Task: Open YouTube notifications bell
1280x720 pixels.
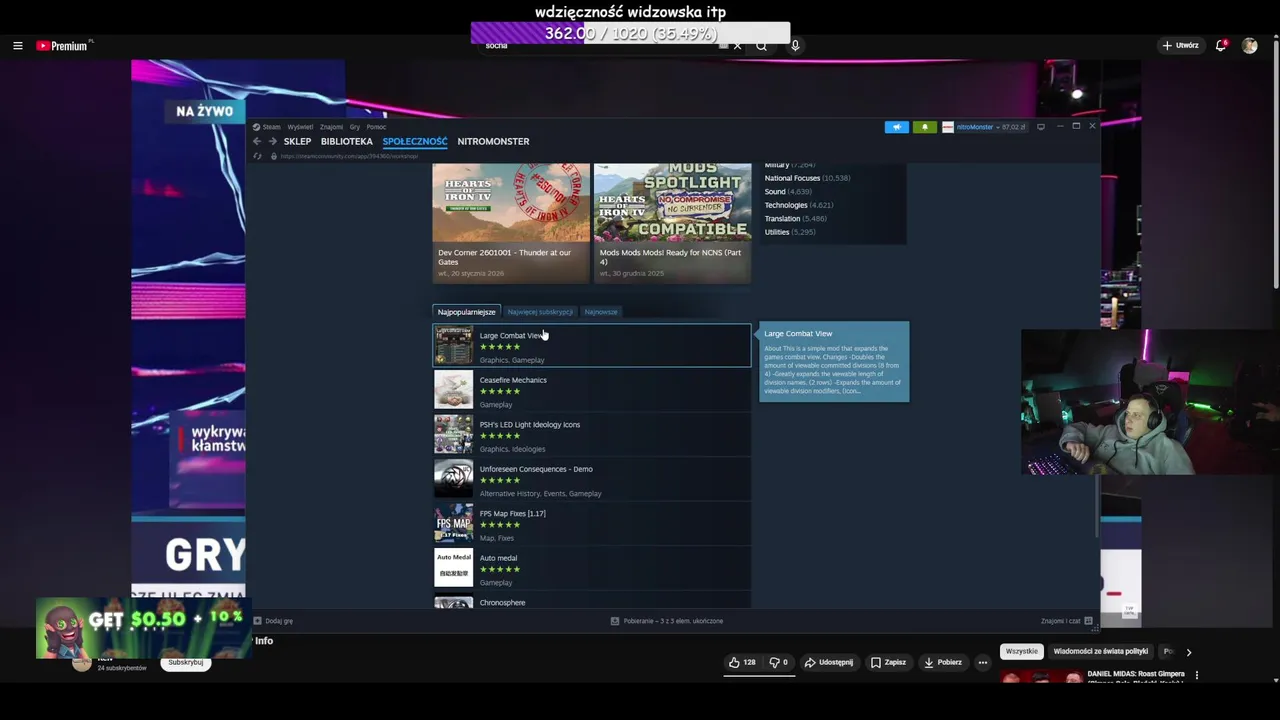Action: tap(1221, 46)
